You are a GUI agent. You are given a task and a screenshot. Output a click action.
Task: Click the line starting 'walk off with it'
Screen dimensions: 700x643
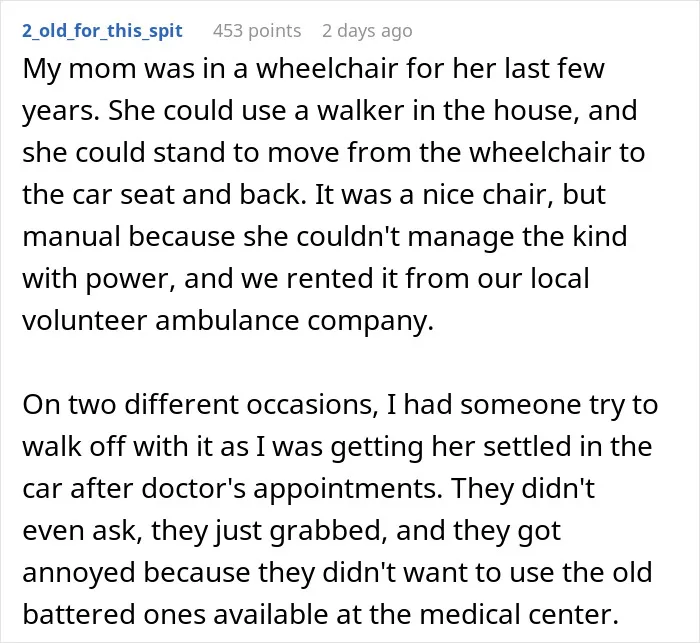[x=337, y=447]
